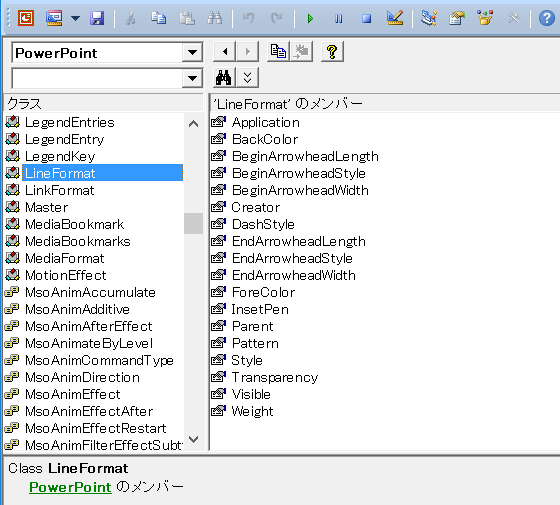Click the Copy toolbar icon
The height and width of the screenshot is (505, 560).
(x=158, y=18)
